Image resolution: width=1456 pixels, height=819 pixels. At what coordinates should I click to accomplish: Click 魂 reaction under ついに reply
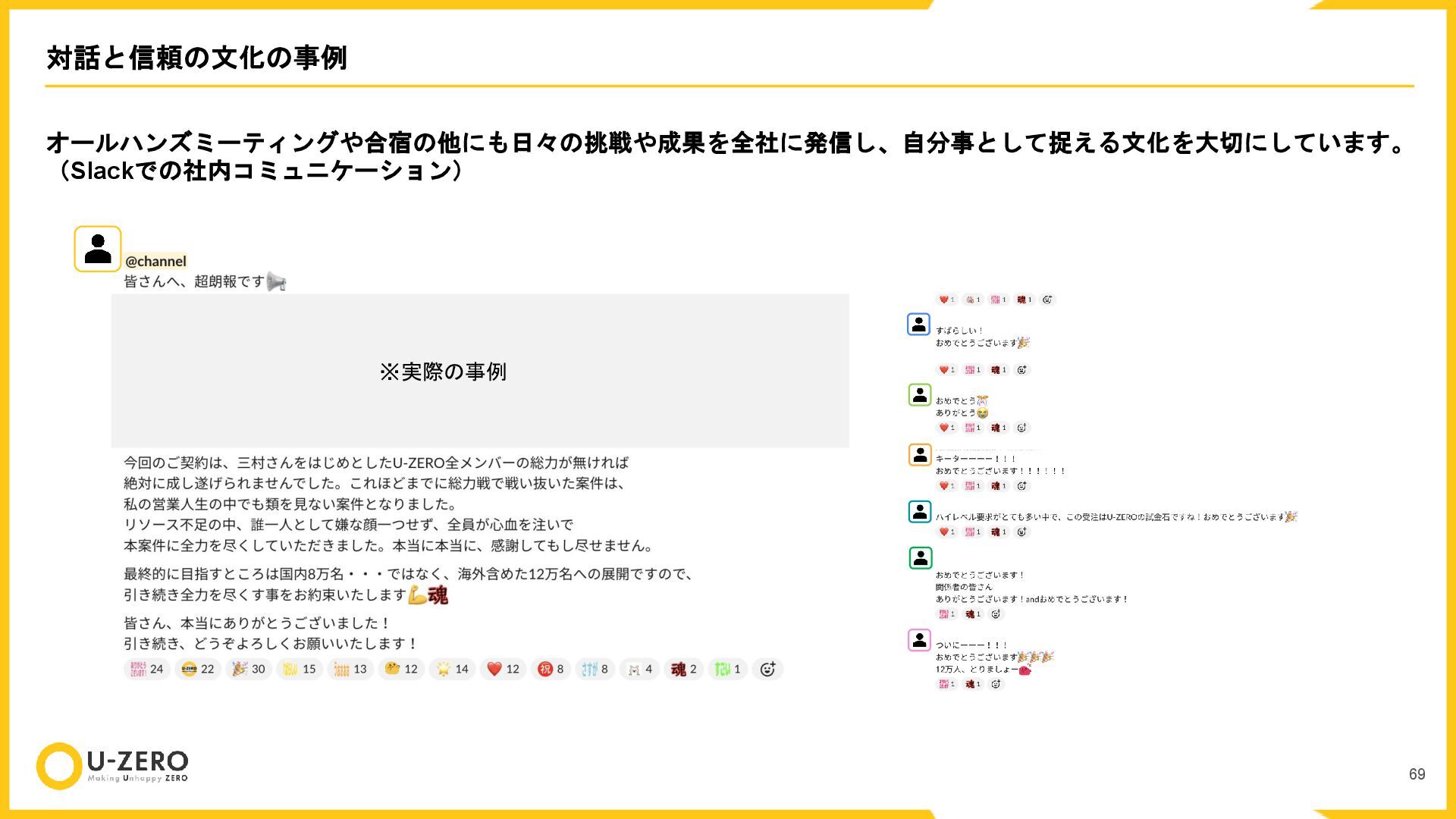coord(973,684)
